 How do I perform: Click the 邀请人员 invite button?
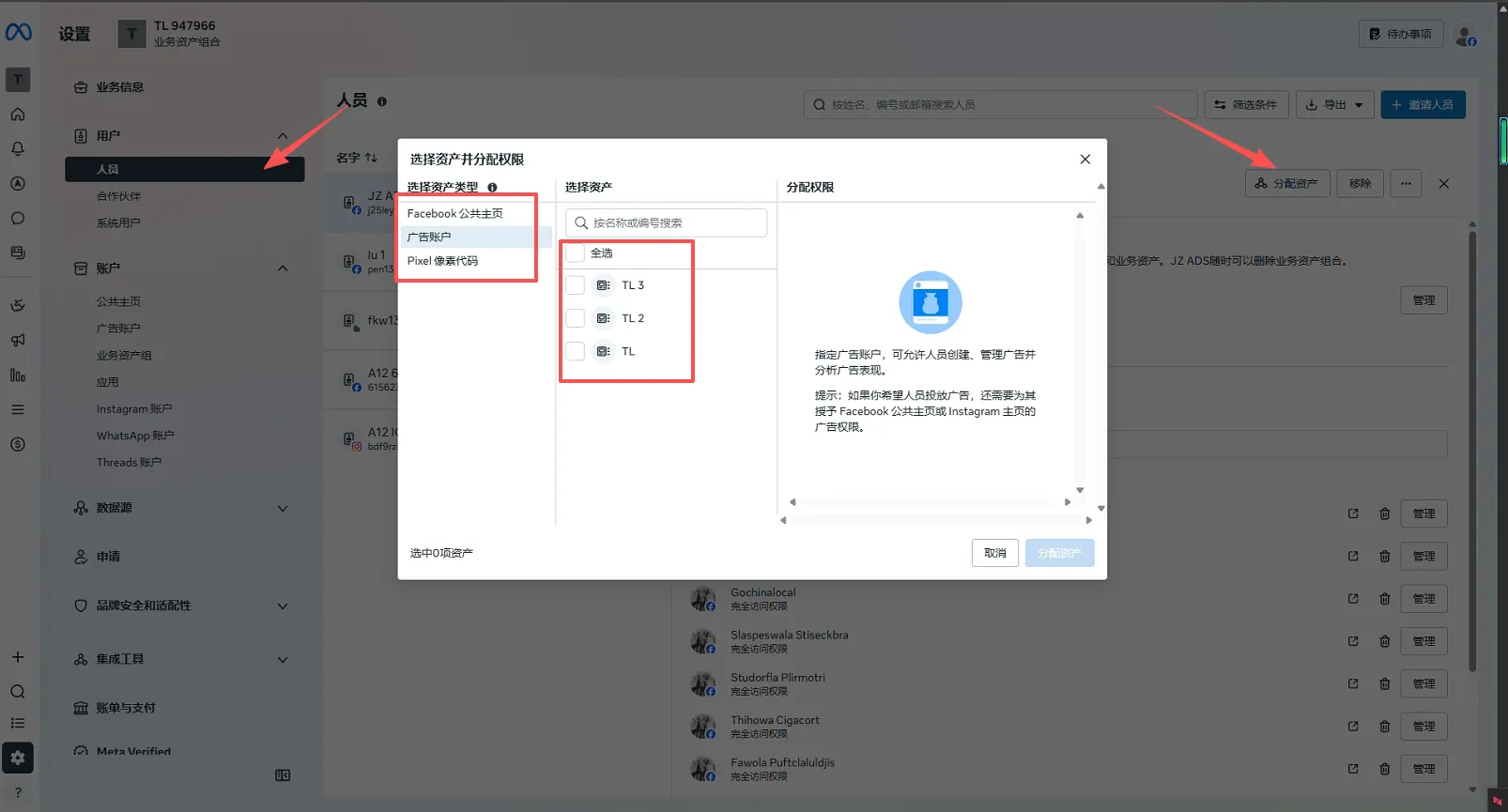coord(1423,104)
